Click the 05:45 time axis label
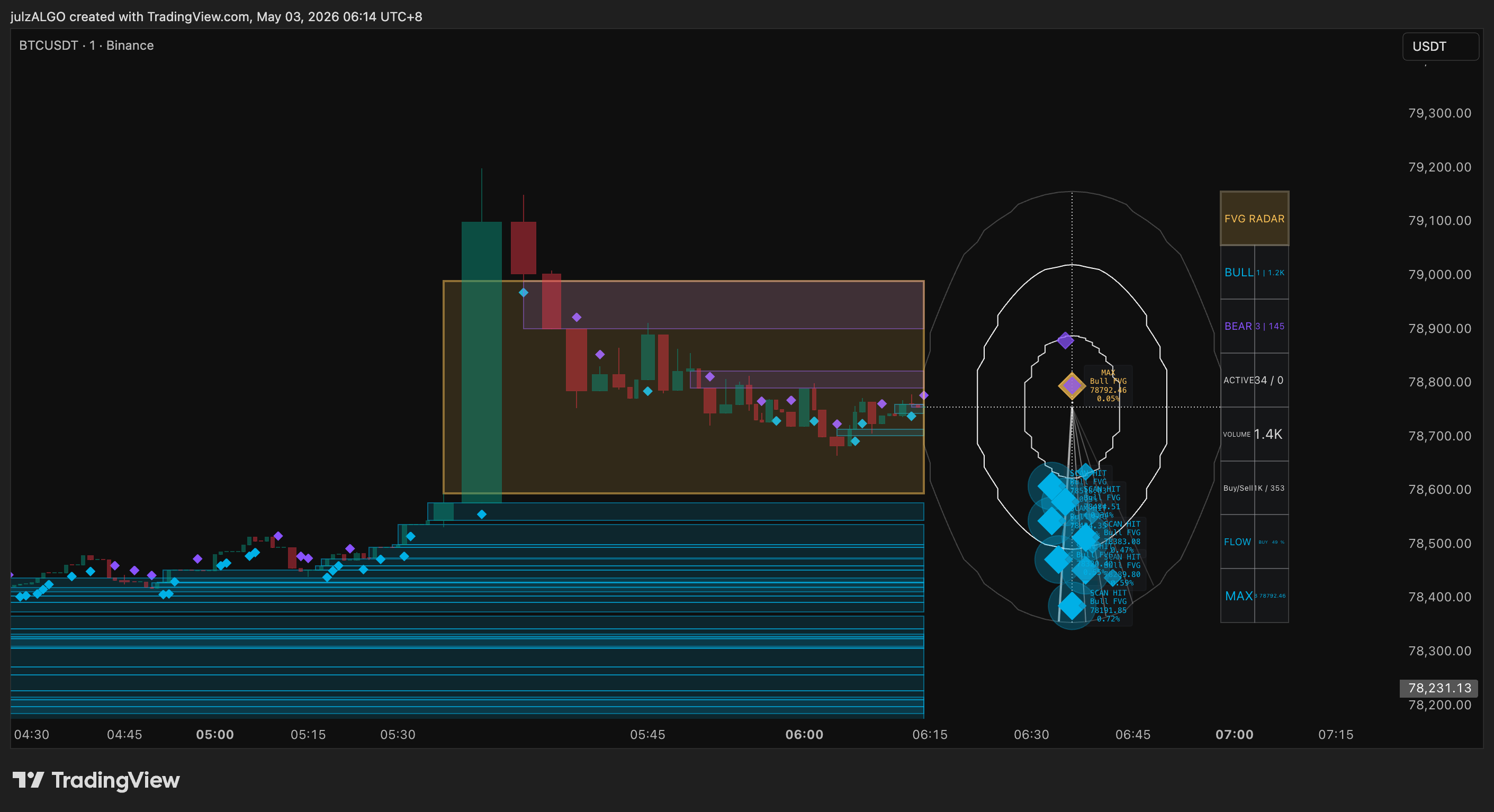Image resolution: width=1494 pixels, height=812 pixels. [648, 735]
